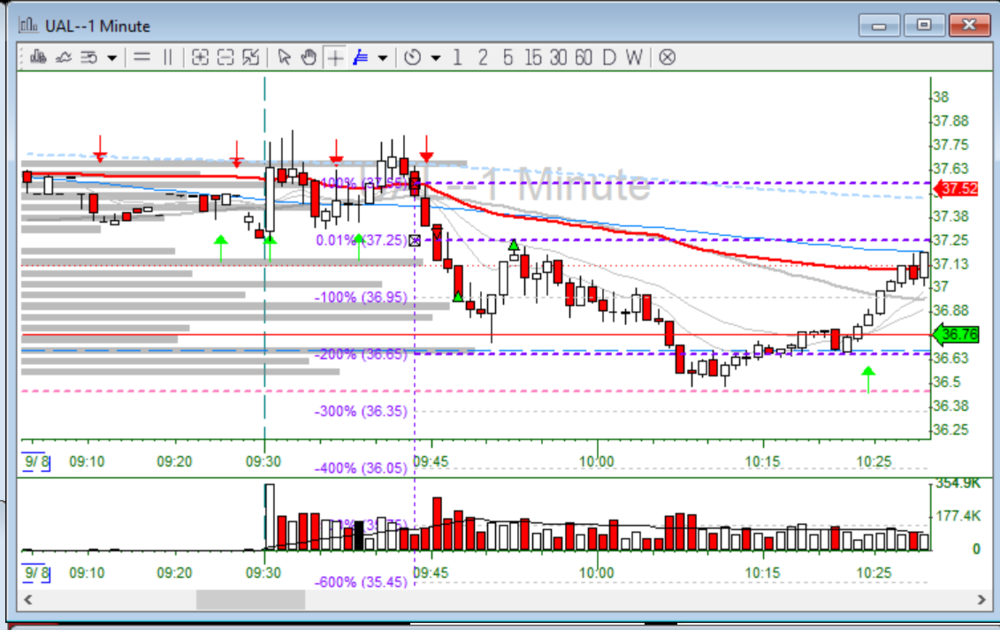Image resolution: width=1000 pixels, height=630 pixels.
Task: Click the line chart indicator icon
Action: coord(64,57)
